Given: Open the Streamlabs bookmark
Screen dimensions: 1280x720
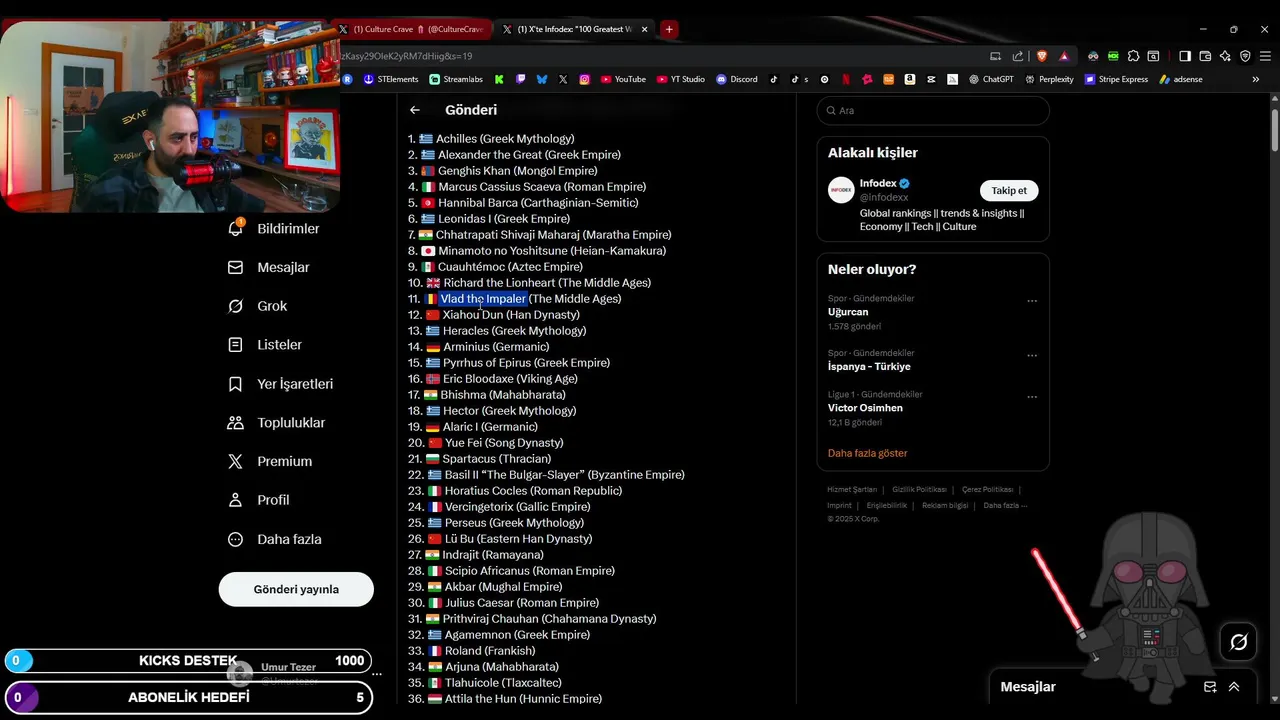Looking at the screenshot, I should click(456, 79).
